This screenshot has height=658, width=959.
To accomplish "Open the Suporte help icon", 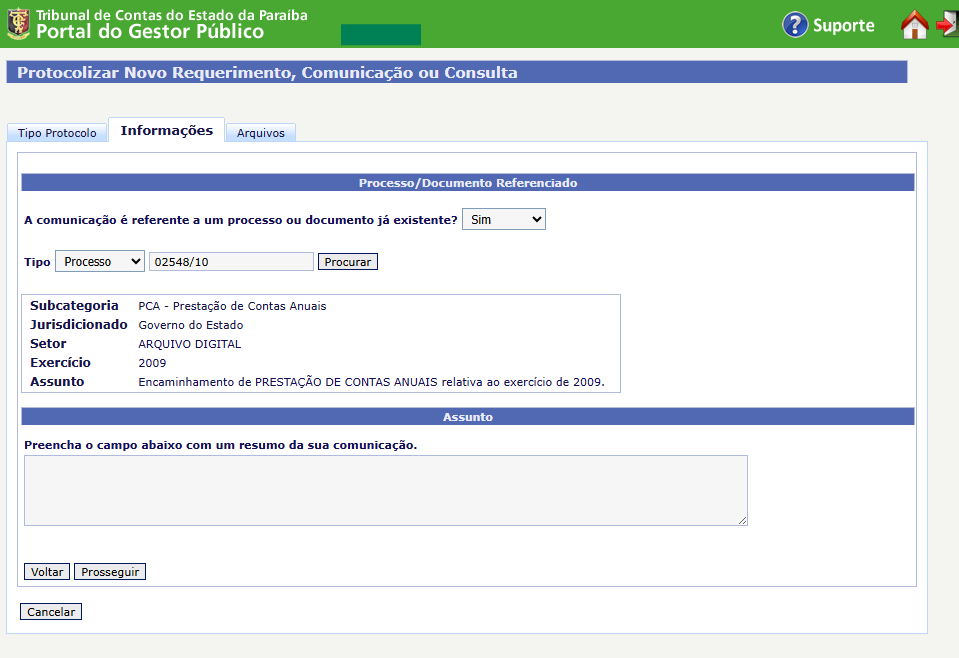I will [x=795, y=25].
